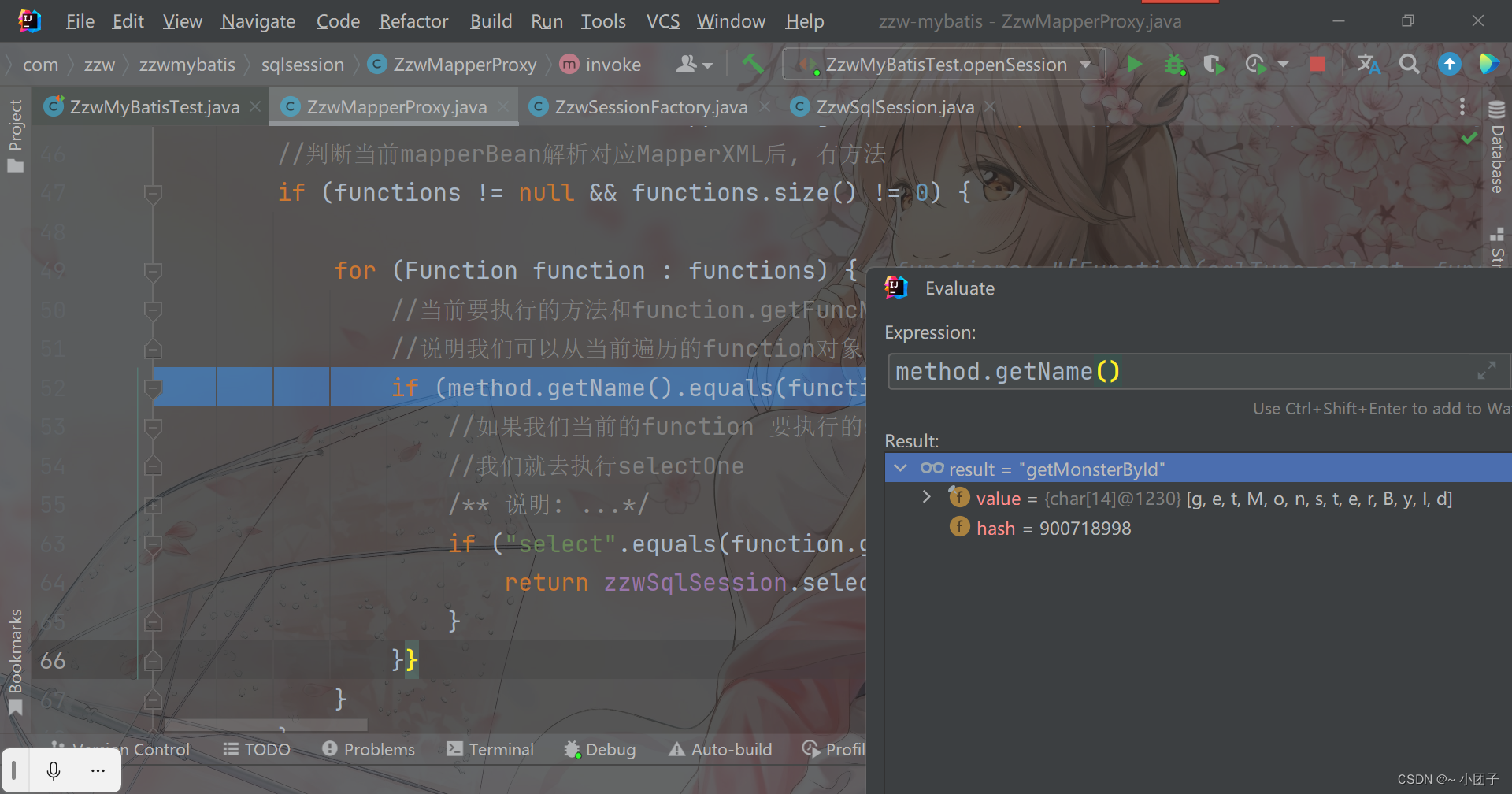Fold the if select block at line 63

pos(153,544)
